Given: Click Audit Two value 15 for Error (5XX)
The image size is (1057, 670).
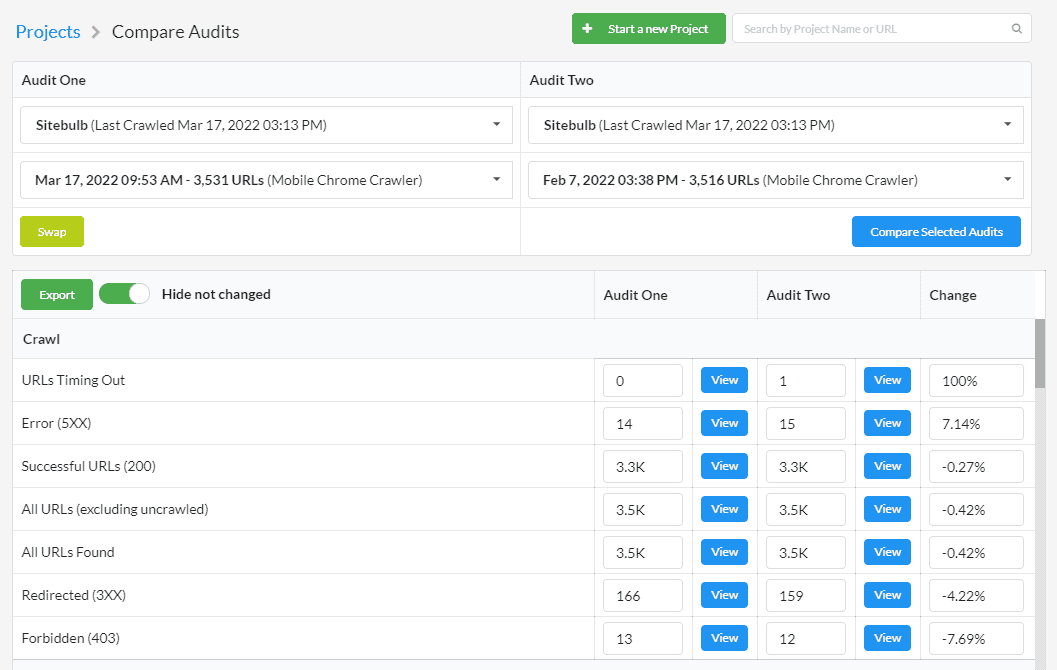Looking at the screenshot, I should 806,424.
